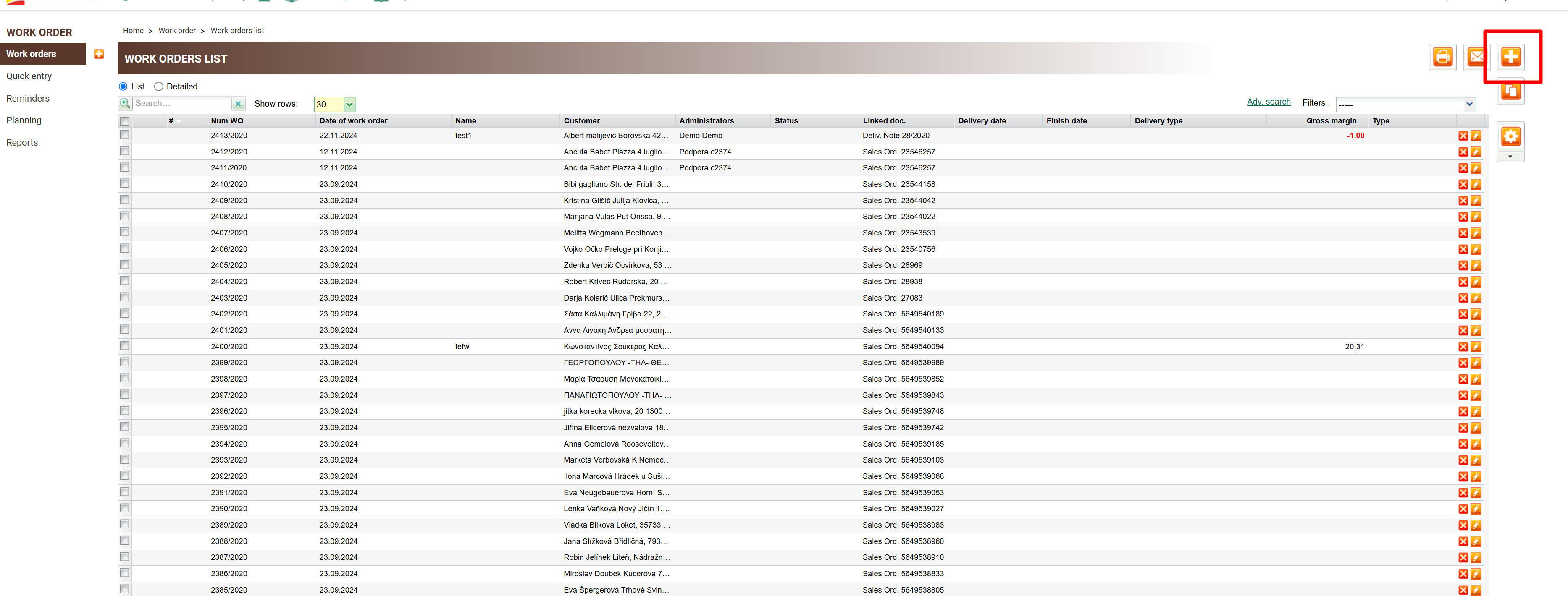The height and width of the screenshot is (596, 1568).
Task: Expand the Filters dropdown
Action: (x=1469, y=104)
